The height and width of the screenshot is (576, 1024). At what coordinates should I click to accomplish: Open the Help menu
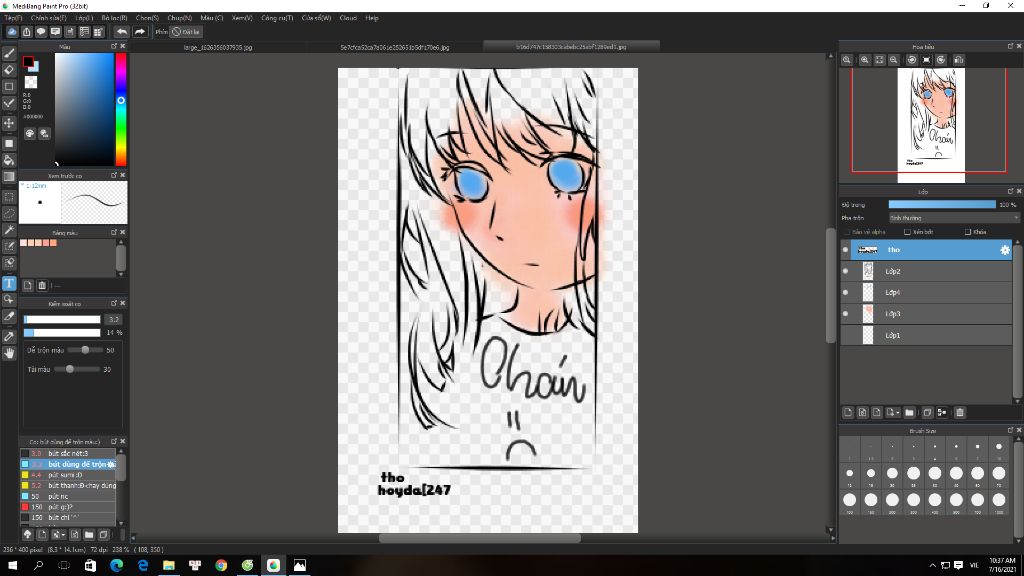click(372, 18)
